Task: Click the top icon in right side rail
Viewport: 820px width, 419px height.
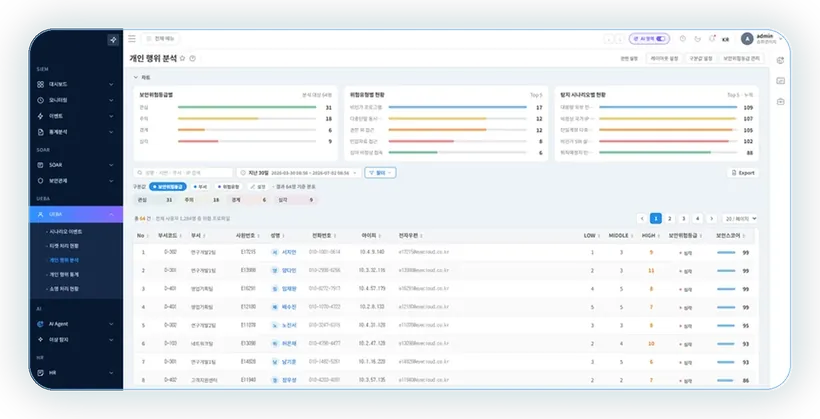Action: coord(780,61)
